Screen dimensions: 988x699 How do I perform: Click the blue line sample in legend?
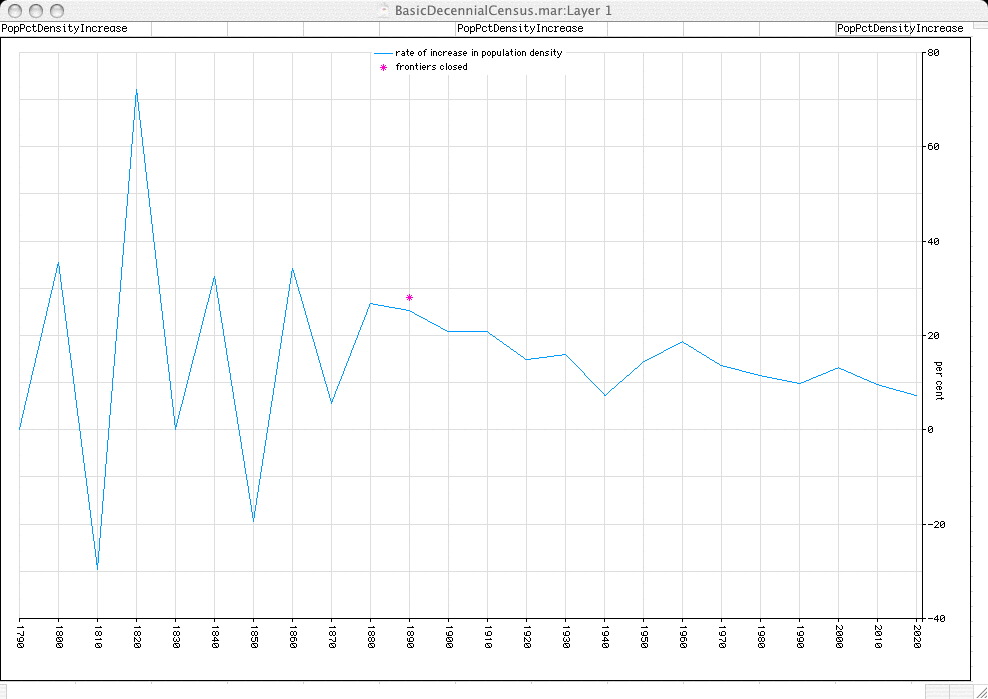[383, 53]
